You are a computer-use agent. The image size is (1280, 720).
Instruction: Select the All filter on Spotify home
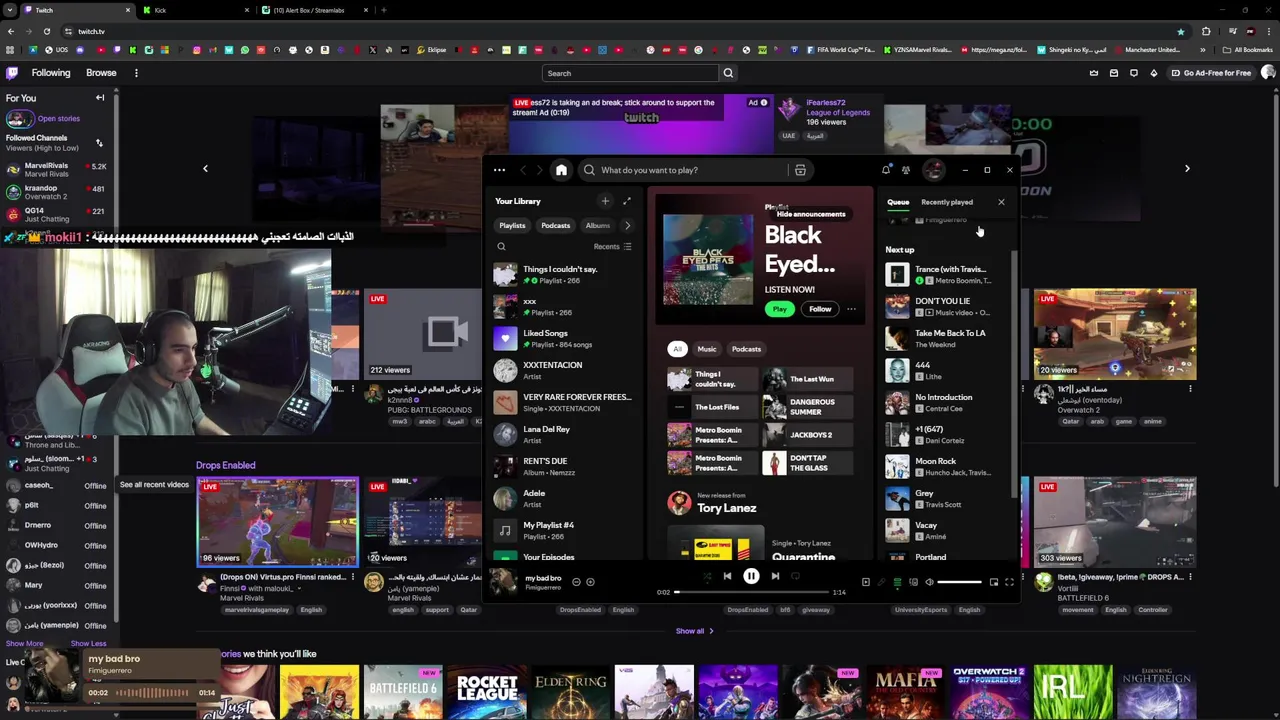(x=677, y=349)
